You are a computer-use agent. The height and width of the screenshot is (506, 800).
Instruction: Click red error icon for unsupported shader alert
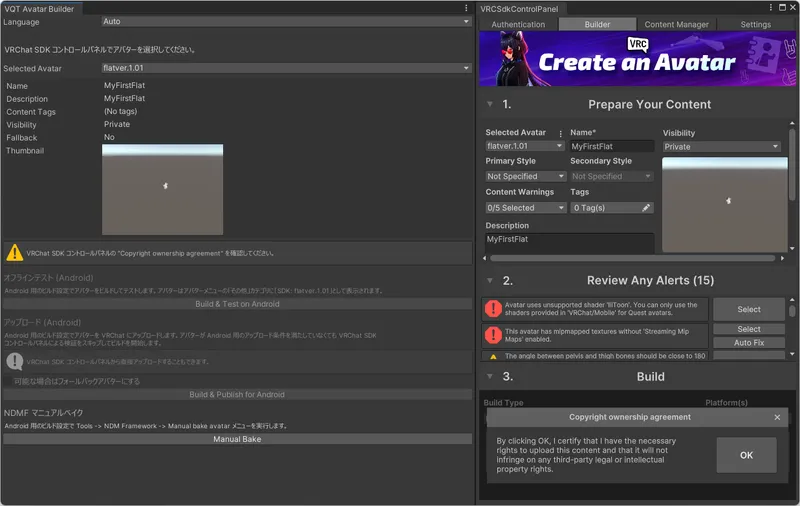pyautogui.click(x=493, y=309)
